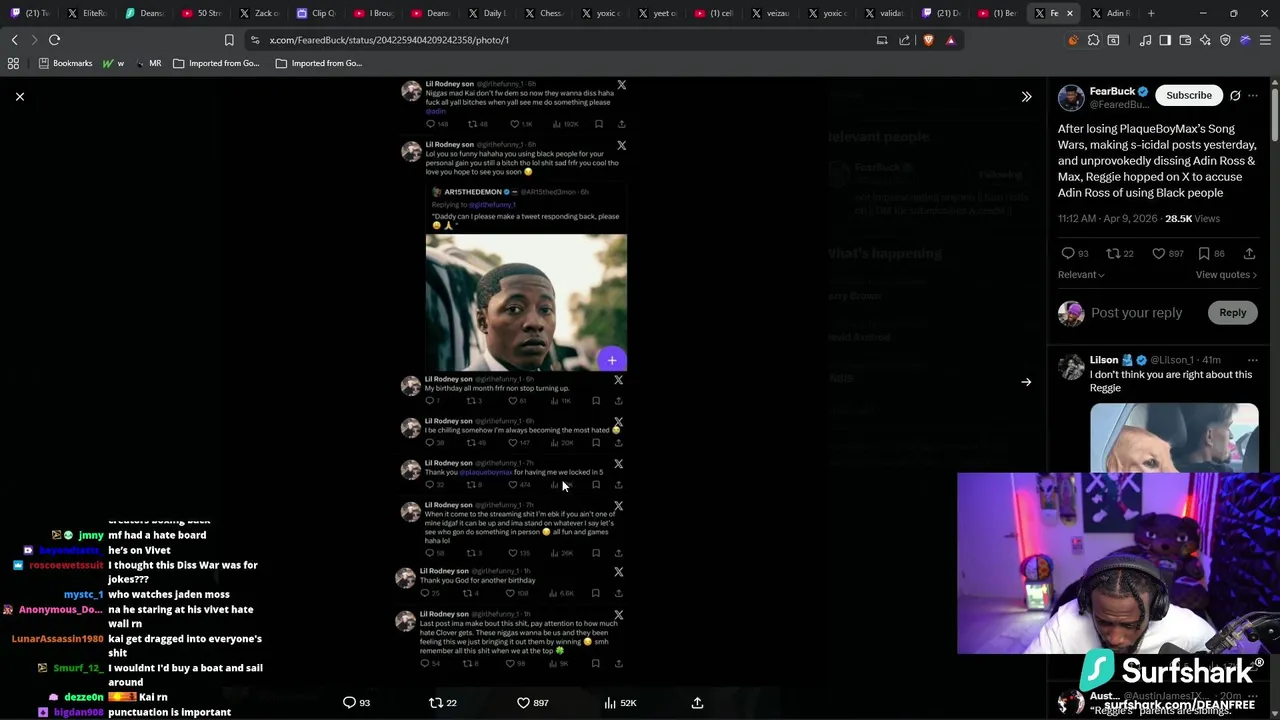This screenshot has height=720, width=1280.
Task: Share the photo using the bottom share icon
Action: point(697,703)
